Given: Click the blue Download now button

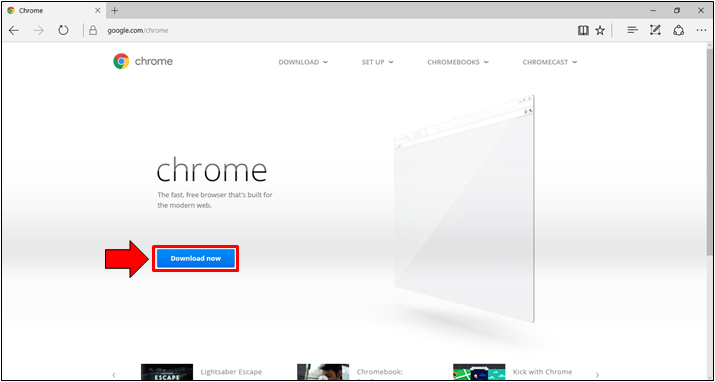Looking at the screenshot, I should point(196,258).
